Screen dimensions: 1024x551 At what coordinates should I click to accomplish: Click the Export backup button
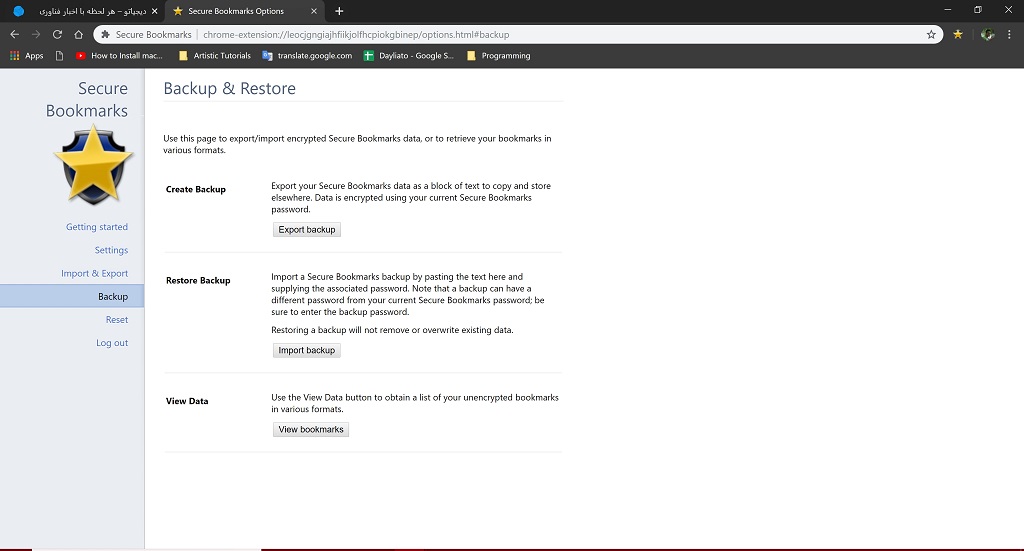tap(307, 230)
